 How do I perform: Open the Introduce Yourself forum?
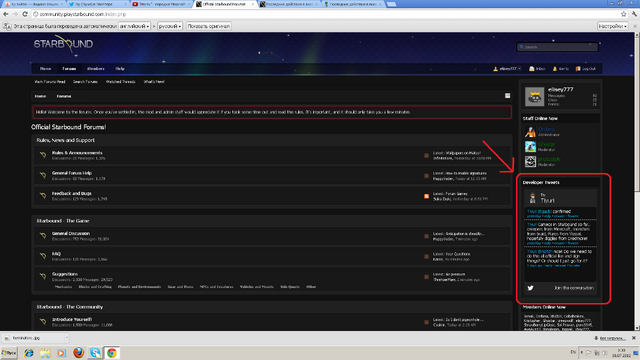(x=72, y=319)
